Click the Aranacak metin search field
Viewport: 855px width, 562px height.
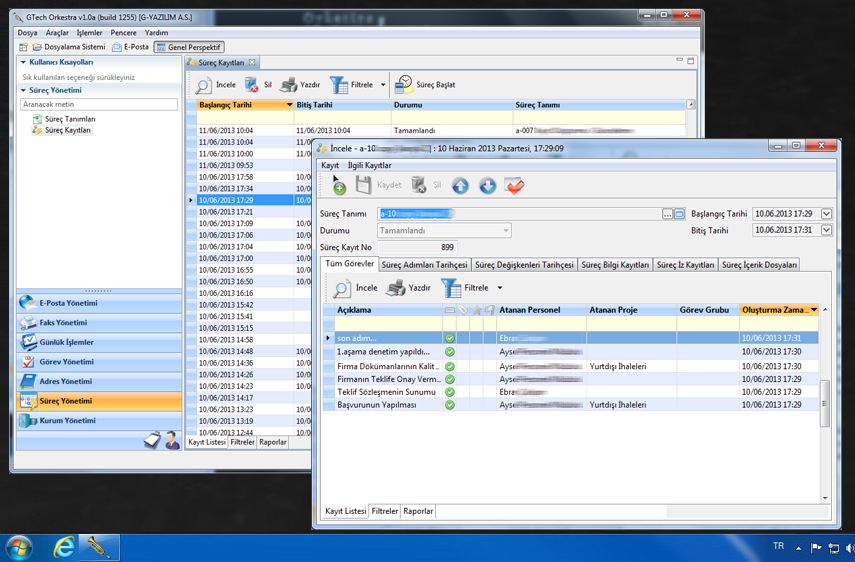pos(99,104)
